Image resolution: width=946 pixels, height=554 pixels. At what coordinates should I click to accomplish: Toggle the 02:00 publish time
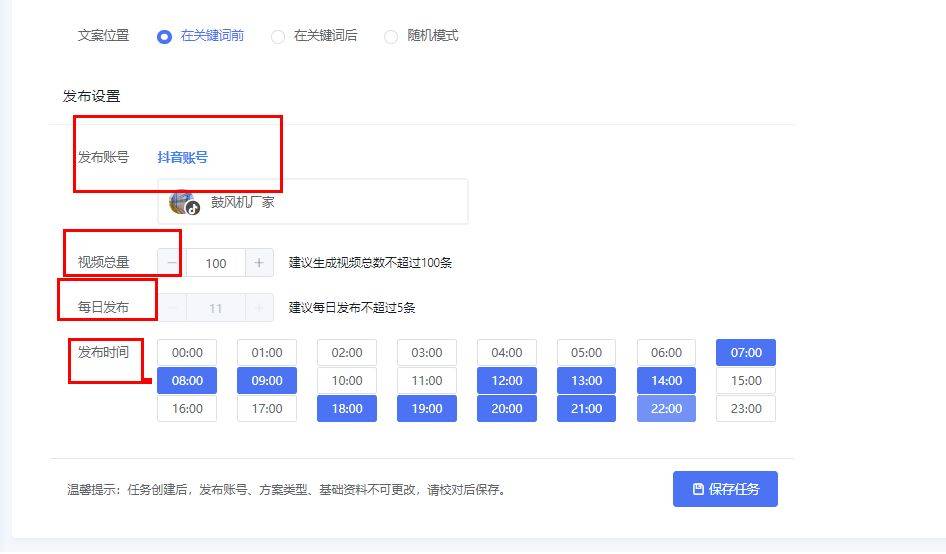click(347, 352)
